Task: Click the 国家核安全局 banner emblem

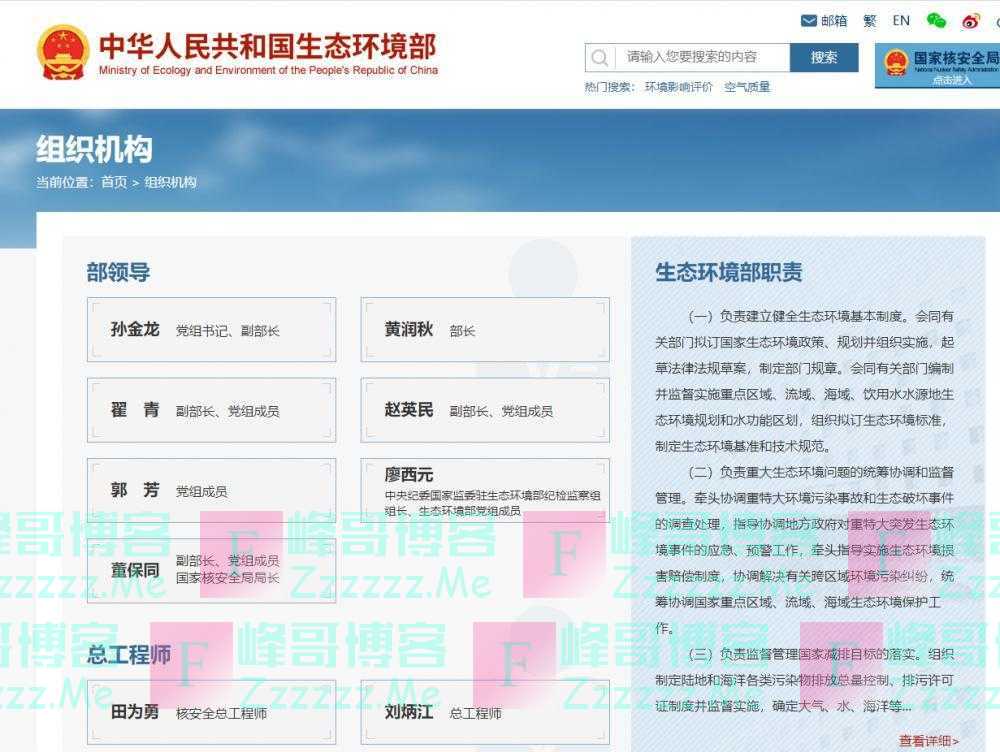Action: (896, 63)
